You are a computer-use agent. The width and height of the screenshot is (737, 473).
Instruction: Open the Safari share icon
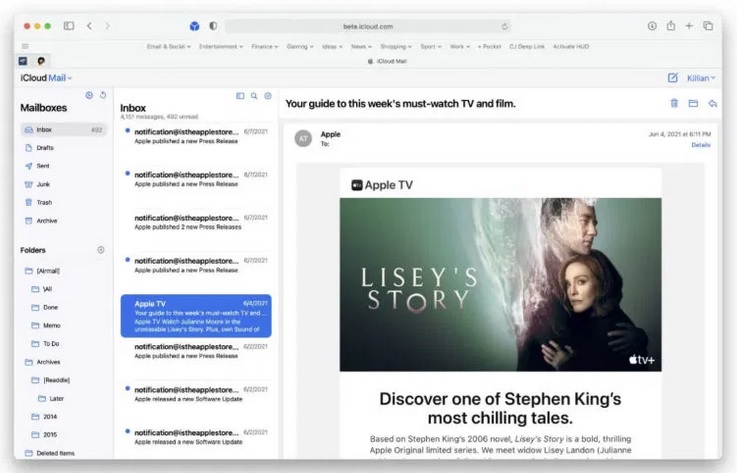671,26
